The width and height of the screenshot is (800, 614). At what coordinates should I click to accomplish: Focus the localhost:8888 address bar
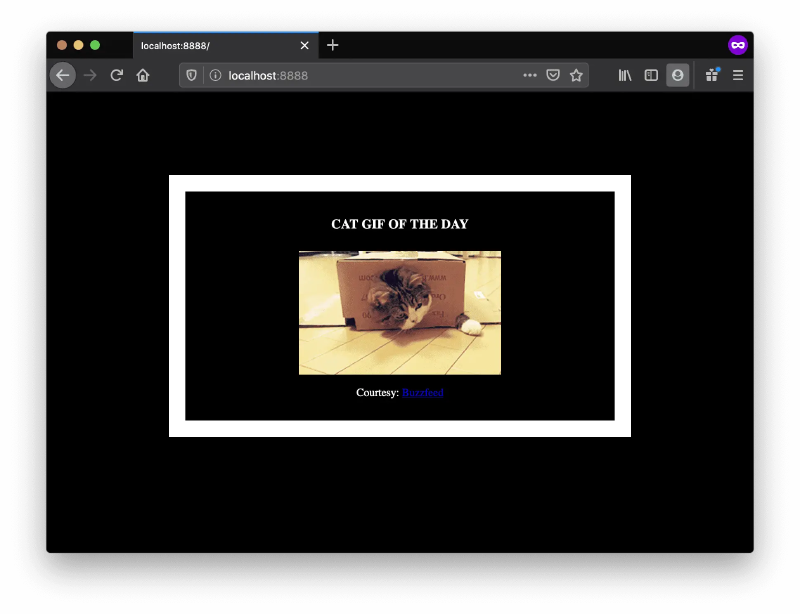[360, 75]
